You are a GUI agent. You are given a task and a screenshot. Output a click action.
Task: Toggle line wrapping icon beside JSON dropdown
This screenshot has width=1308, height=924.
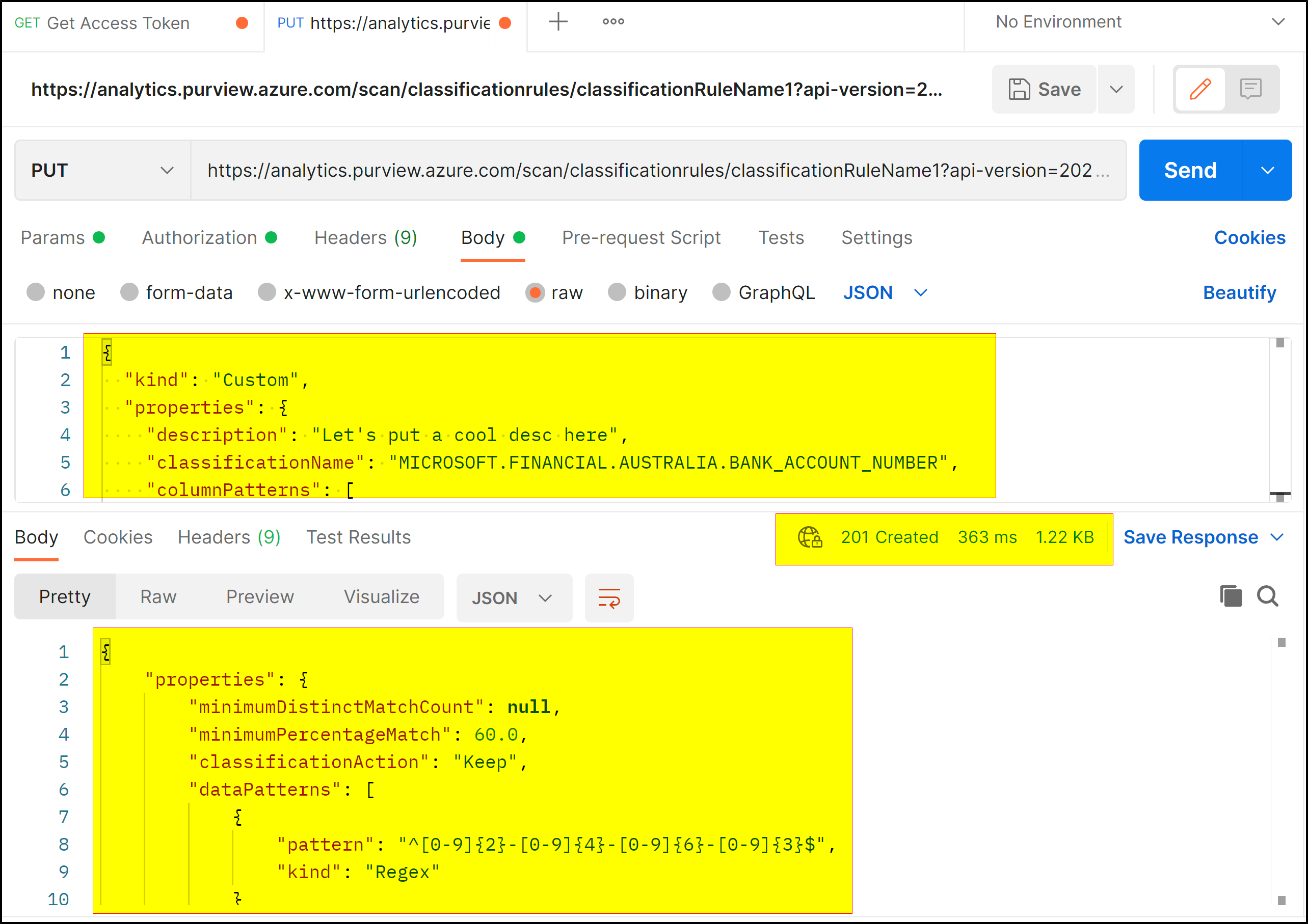coord(608,597)
